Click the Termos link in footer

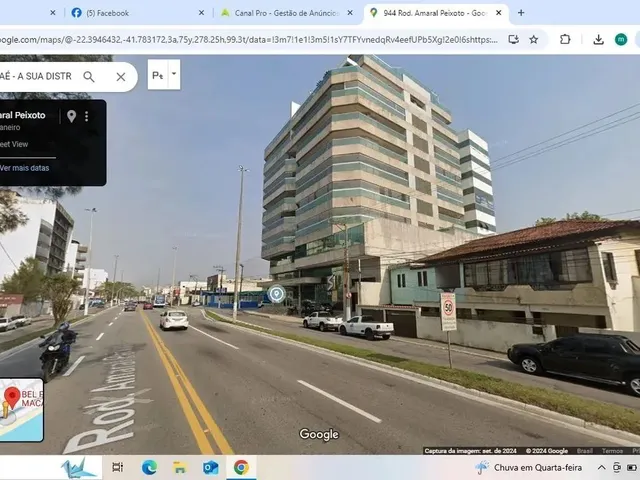[x=612, y=451]
